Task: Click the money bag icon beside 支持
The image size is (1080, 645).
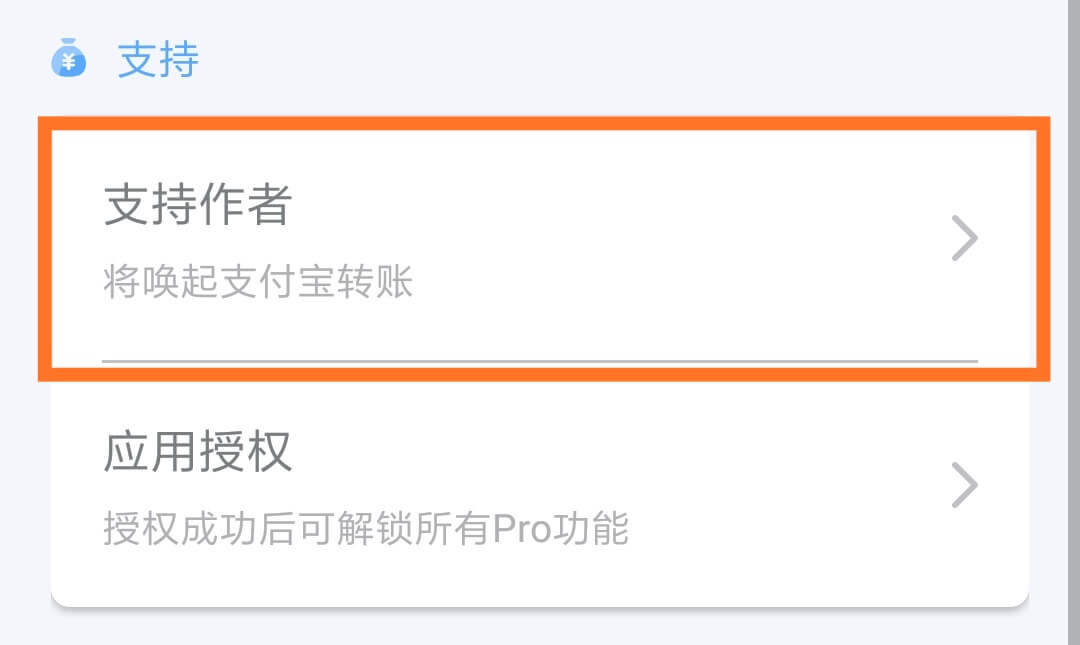Action: tap(68, 58)
